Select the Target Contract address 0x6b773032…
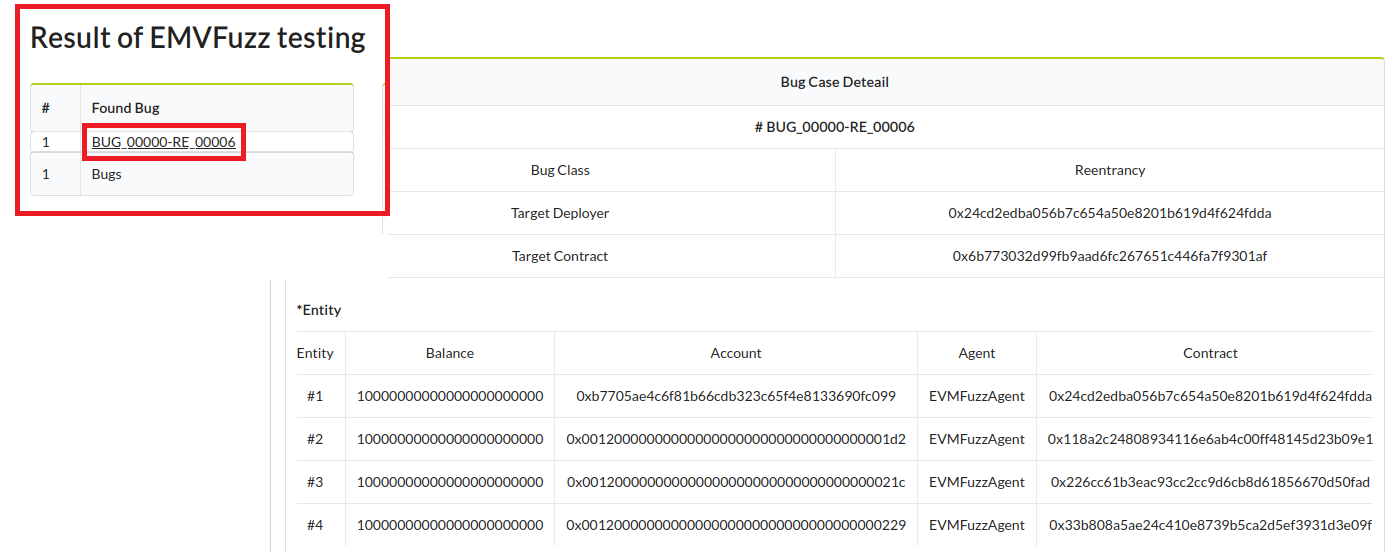The image size is (1393, 552). [1109, 256]
